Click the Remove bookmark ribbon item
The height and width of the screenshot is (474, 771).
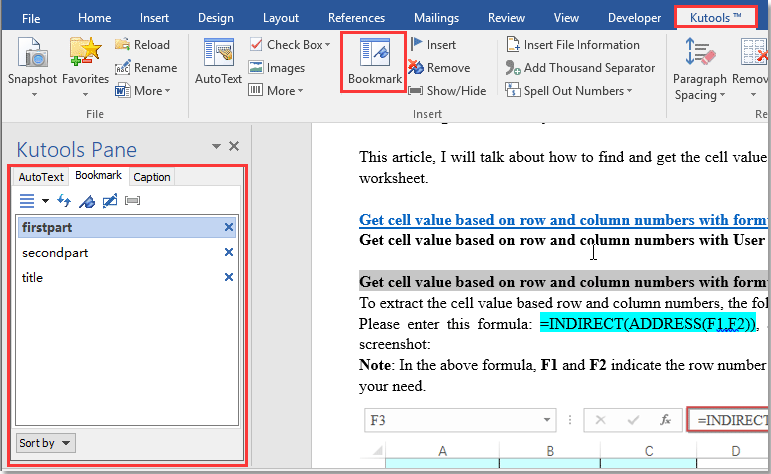(439, 68)
